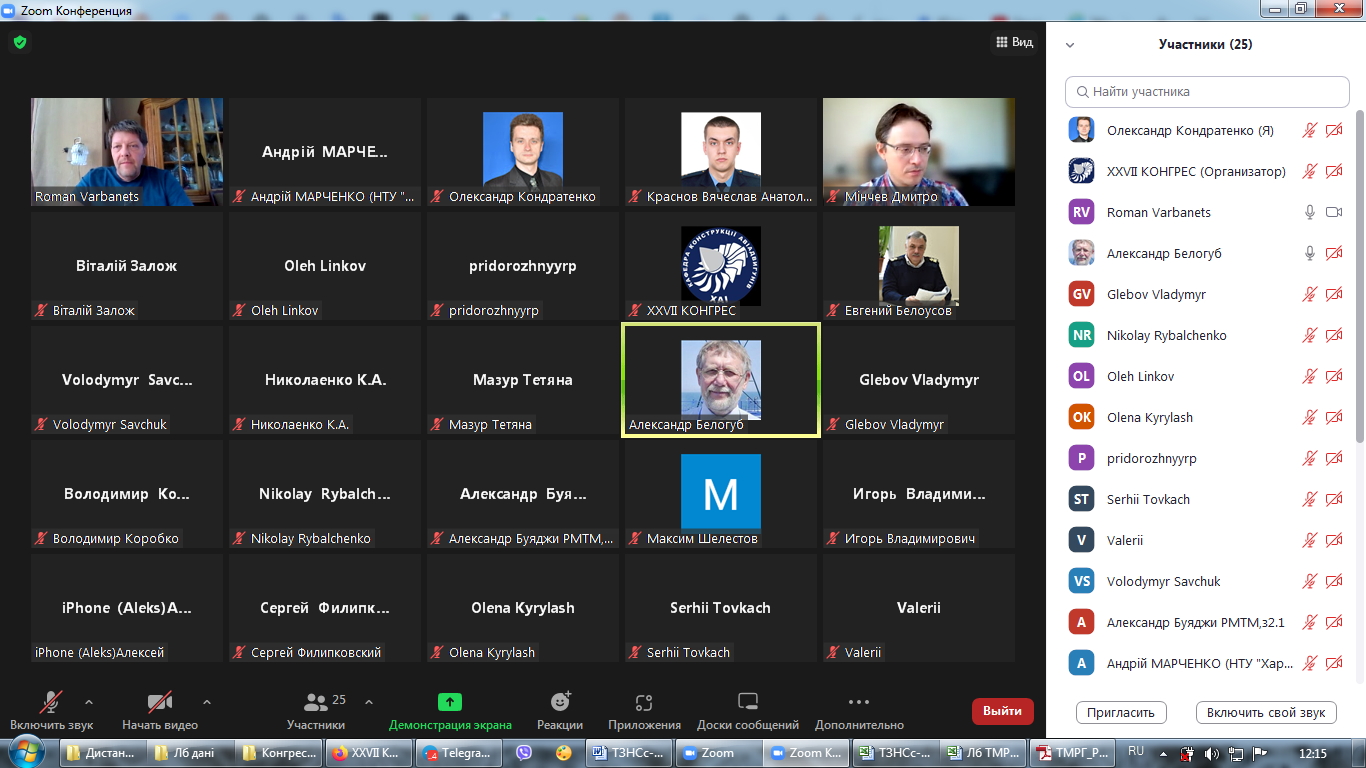Collapse participants panel using chevron
The width and height of the screenshot is (1366, 768).
(x=1070, y=45)
